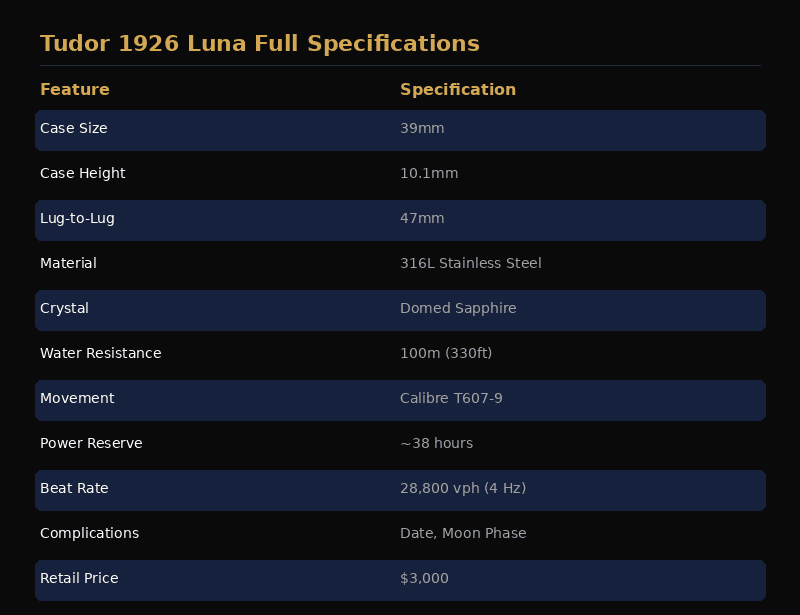Select the '100m (330ft)' value
The width and height of the screenshot is (800, 615).
pyautogui.click(x=446, y=353)
